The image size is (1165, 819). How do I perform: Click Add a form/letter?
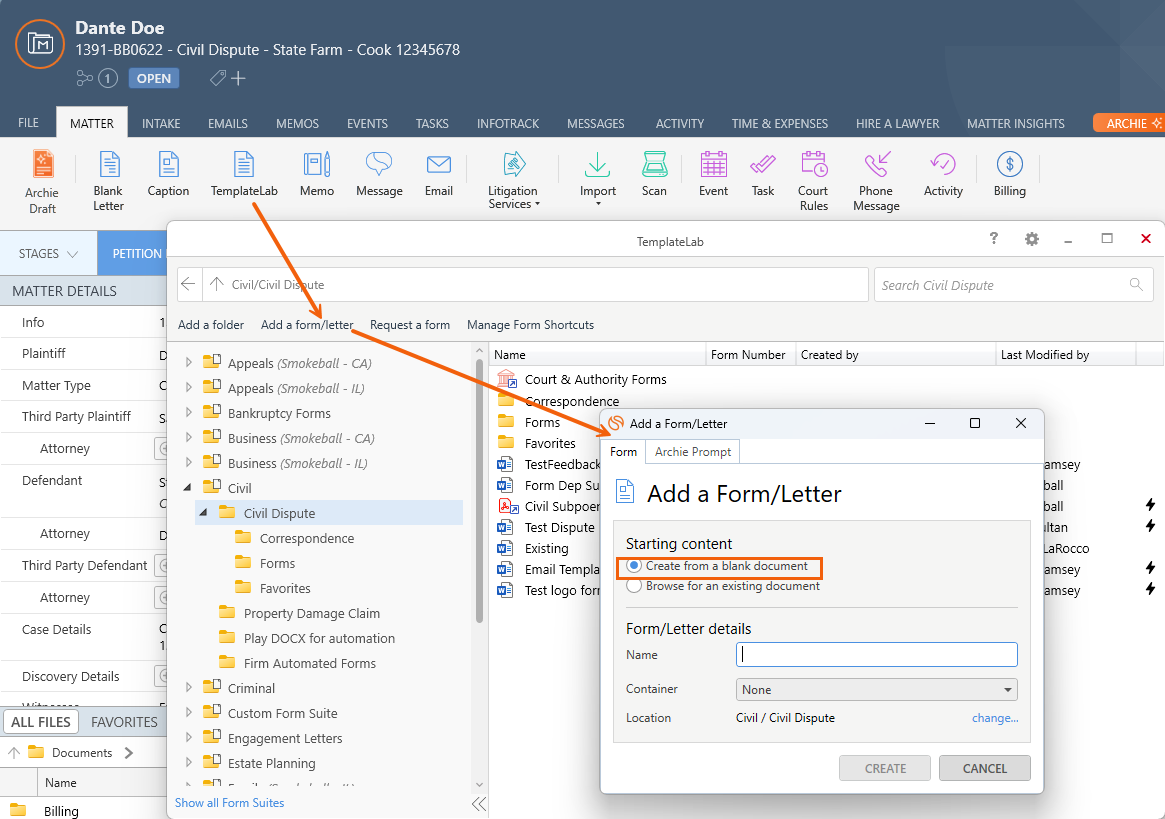(x=307, y=325)
